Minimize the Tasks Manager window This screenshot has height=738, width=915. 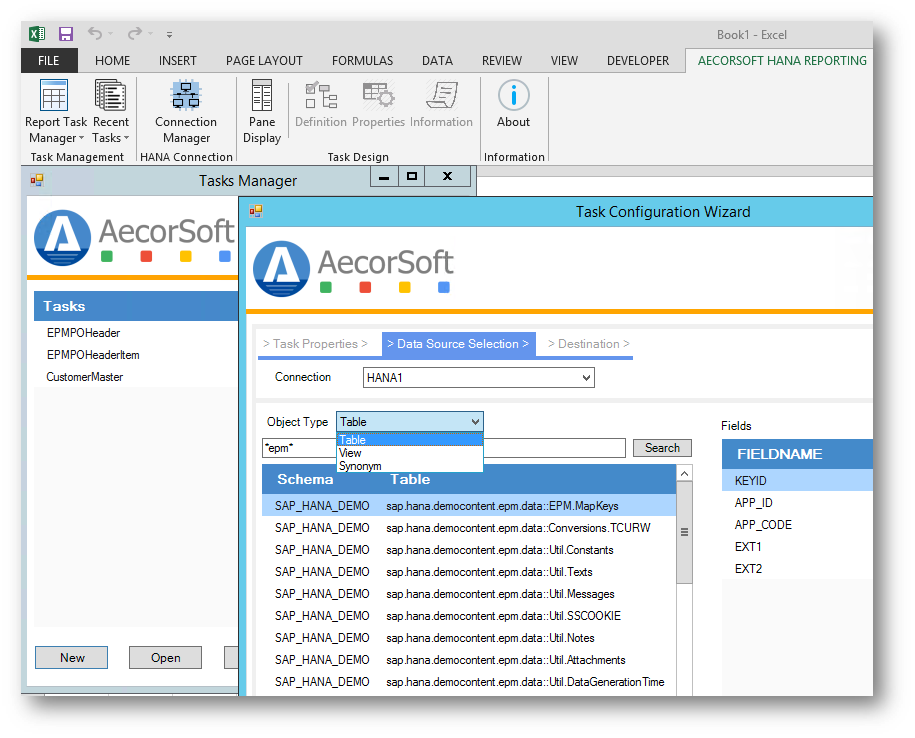point(384,177)
